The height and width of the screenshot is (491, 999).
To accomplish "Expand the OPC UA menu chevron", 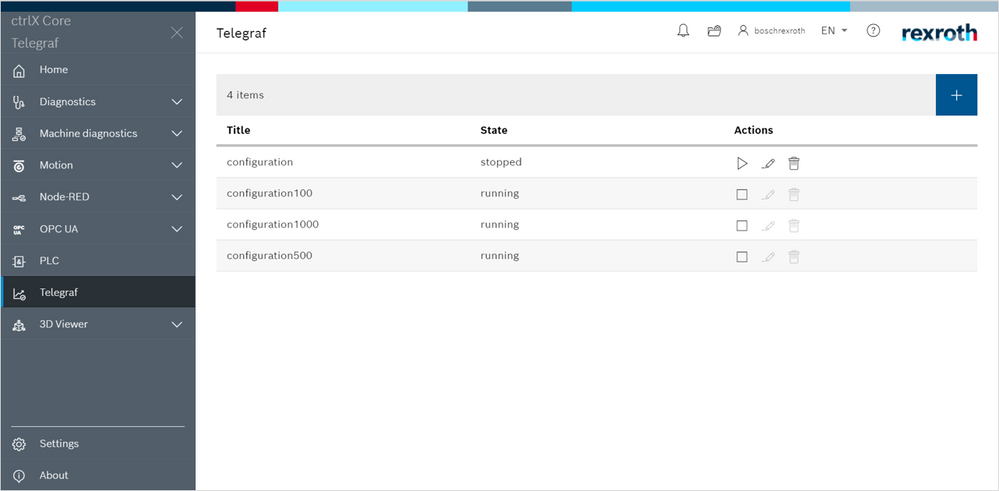I will 177,229.
